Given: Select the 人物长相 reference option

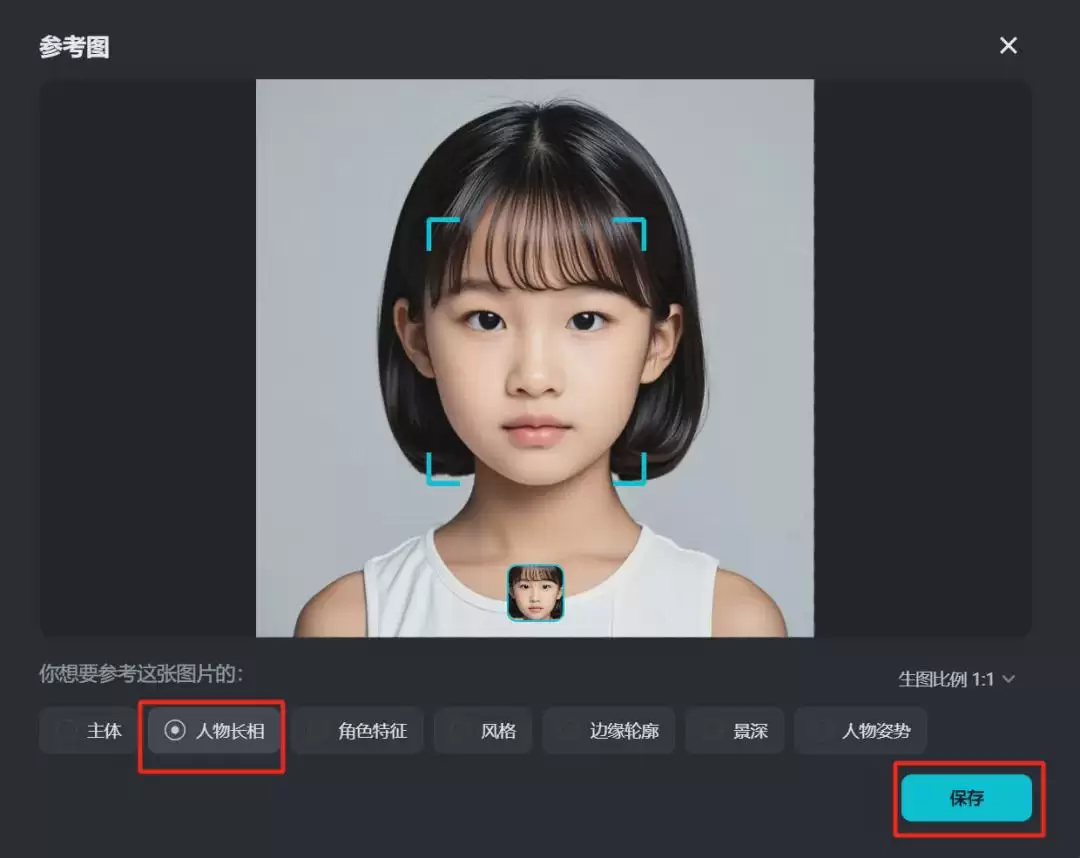Looking at the screenshot, I should click(211, 731).
